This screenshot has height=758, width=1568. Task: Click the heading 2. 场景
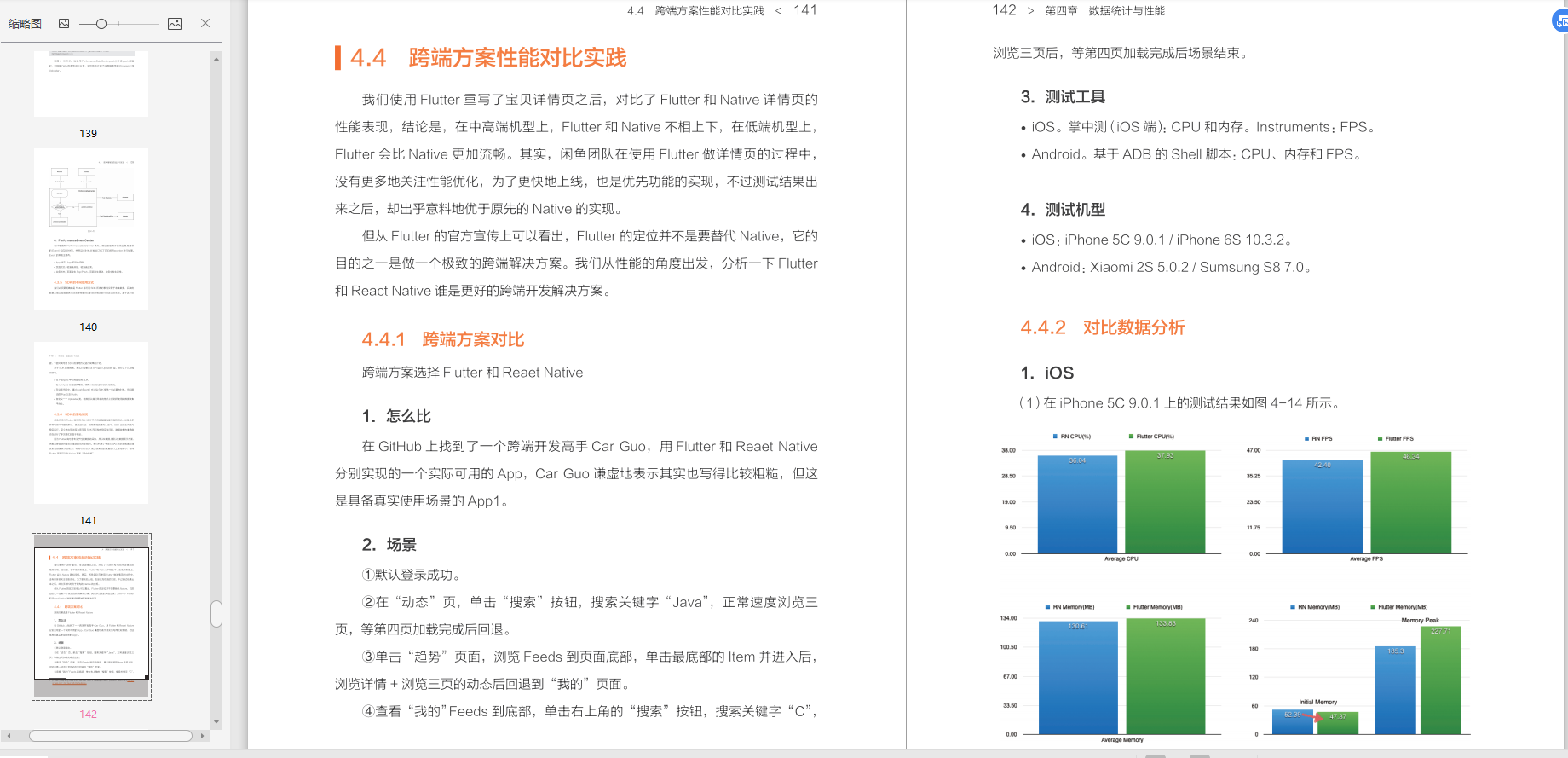click(x=389, y=545)
